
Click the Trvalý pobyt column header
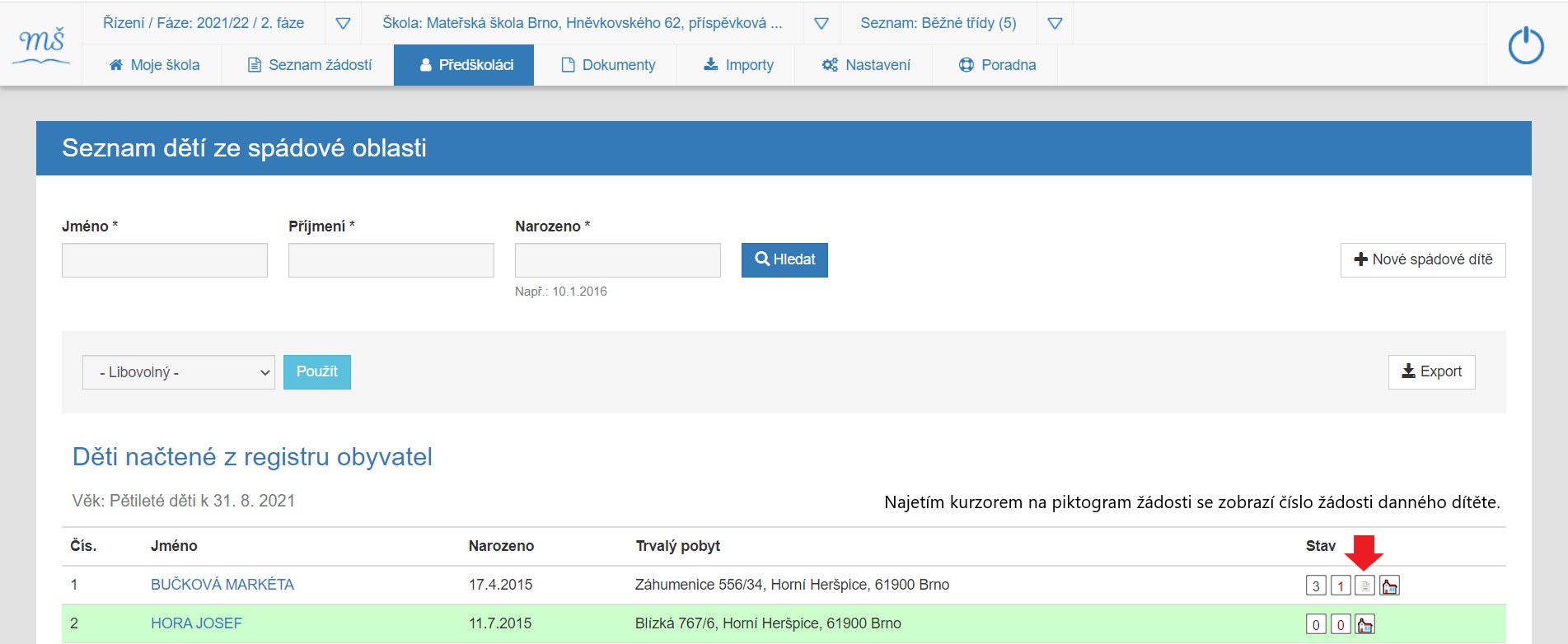(x=678, y=546)
